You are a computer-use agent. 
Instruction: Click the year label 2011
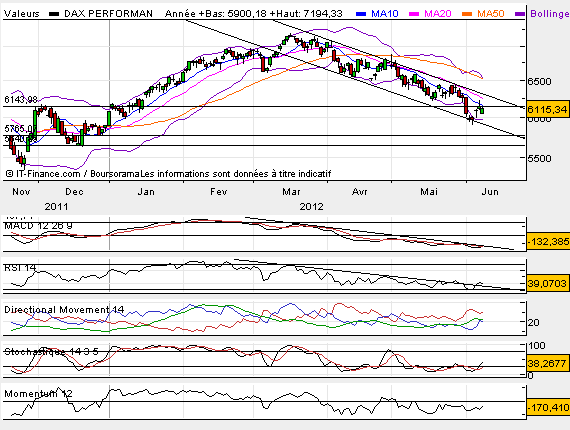tap(56, 206)
